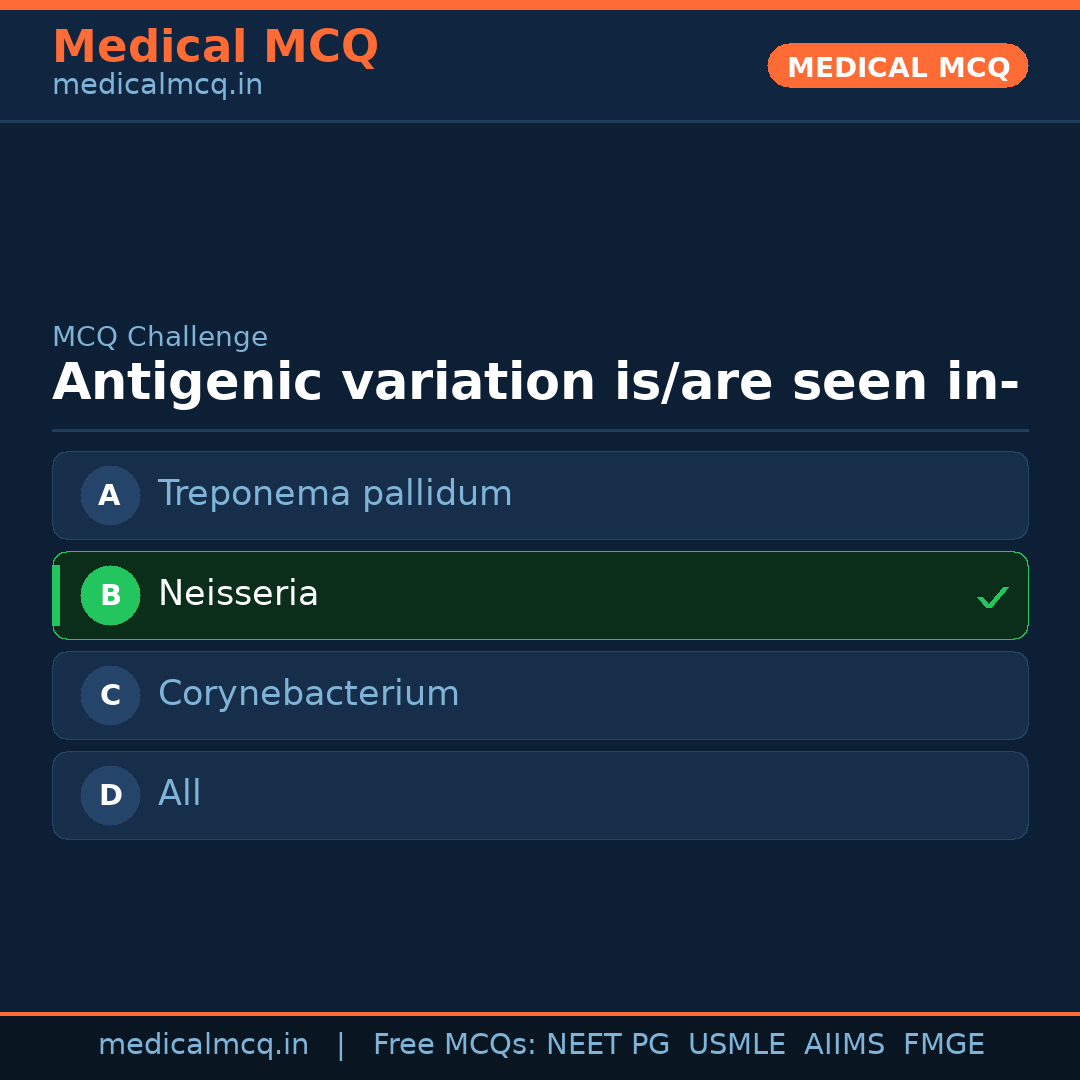Pick the Corynebacterium answer text
1080x1080 pixels.
[x=308, y=694]
